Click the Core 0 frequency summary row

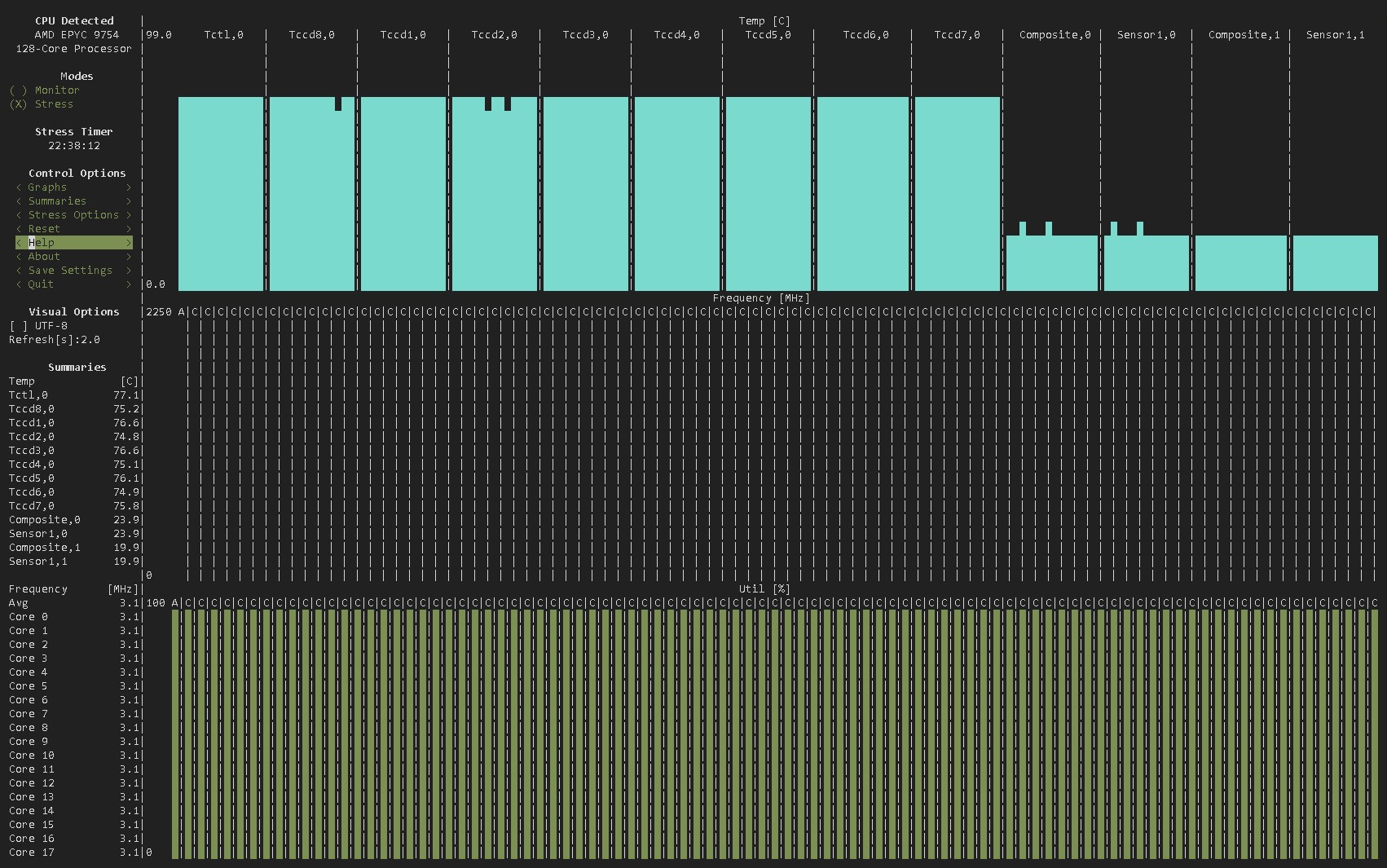pyautogui.click(x=73, y=617)
